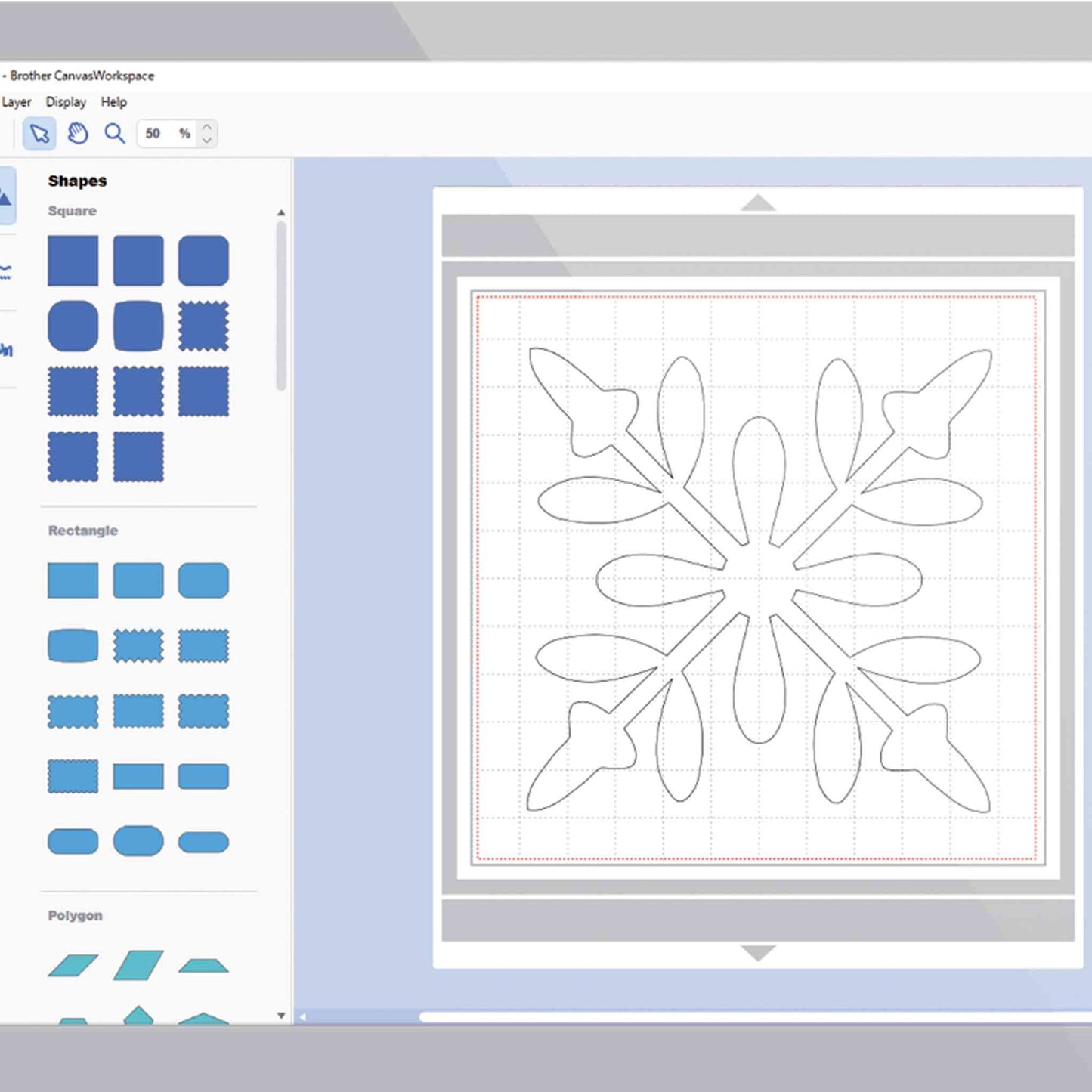Choose the trapezoid polygon shape
Viewport: 1092px width, 1092px height.
(x=203, y=966)
